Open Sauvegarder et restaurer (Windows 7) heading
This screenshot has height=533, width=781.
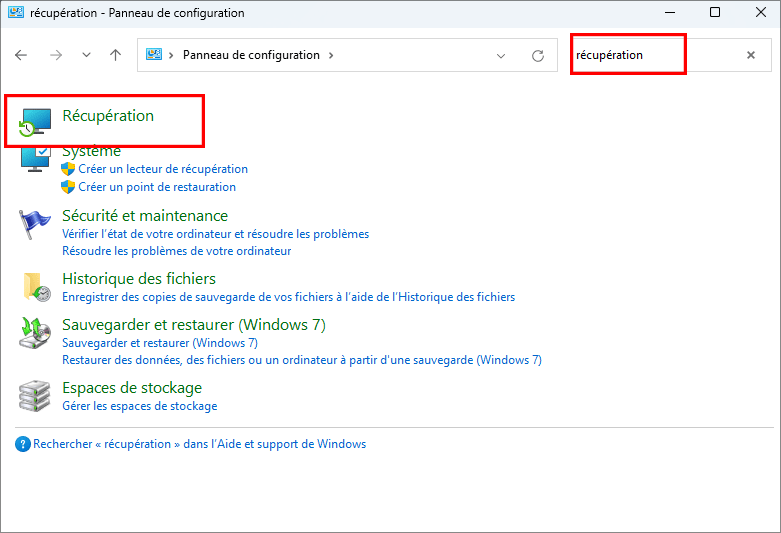(194, 325)
